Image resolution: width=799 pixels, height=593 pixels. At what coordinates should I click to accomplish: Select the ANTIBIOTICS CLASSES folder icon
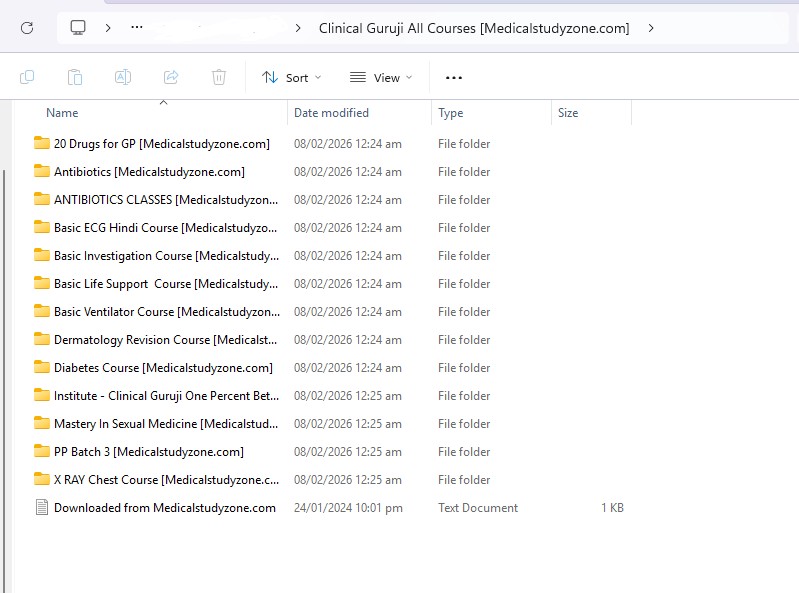[x=42, y=199]
